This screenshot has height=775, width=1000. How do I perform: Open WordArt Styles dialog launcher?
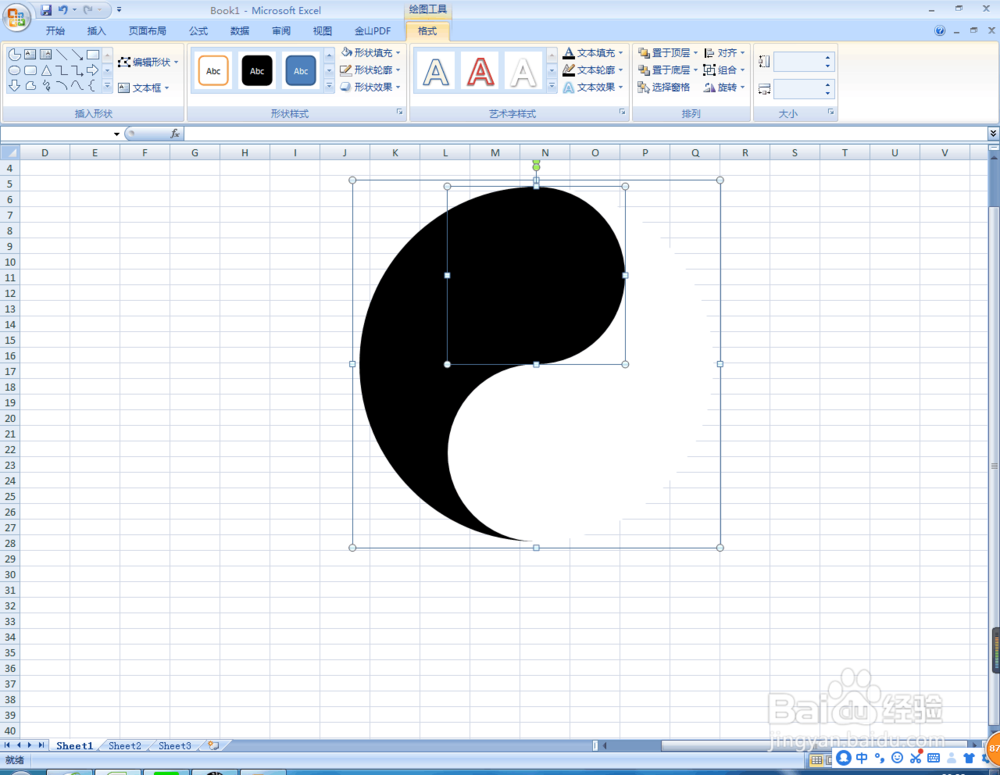(x=622, y=112)
